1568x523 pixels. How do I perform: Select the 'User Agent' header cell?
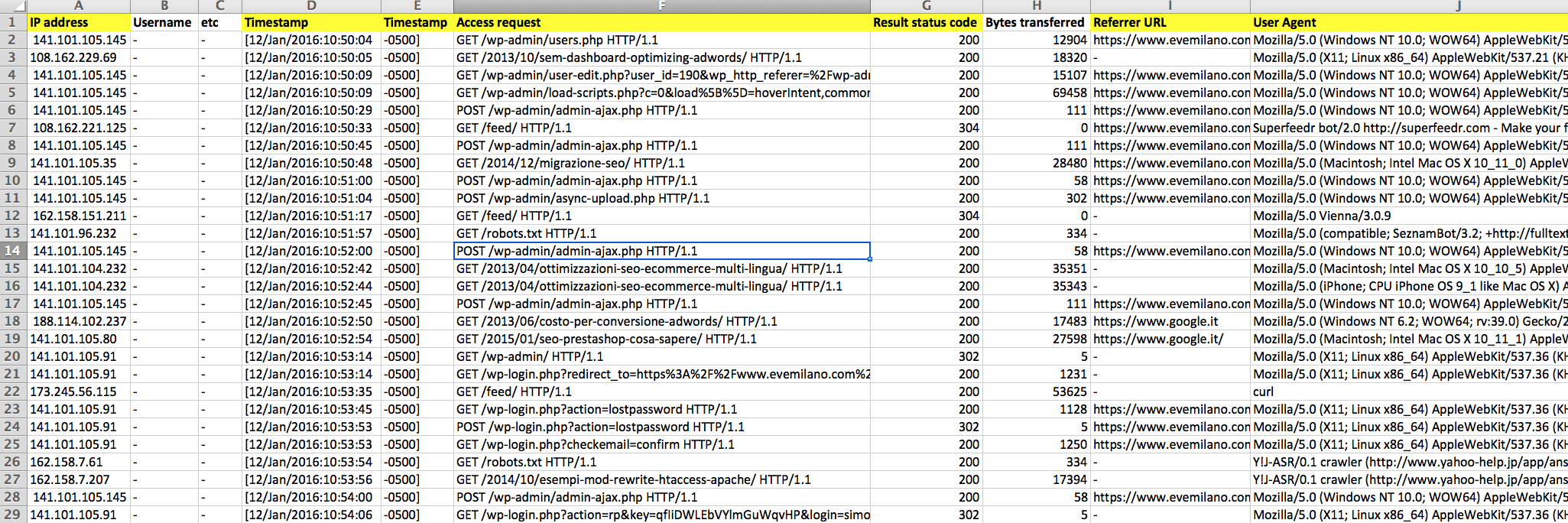(1409, 22)
